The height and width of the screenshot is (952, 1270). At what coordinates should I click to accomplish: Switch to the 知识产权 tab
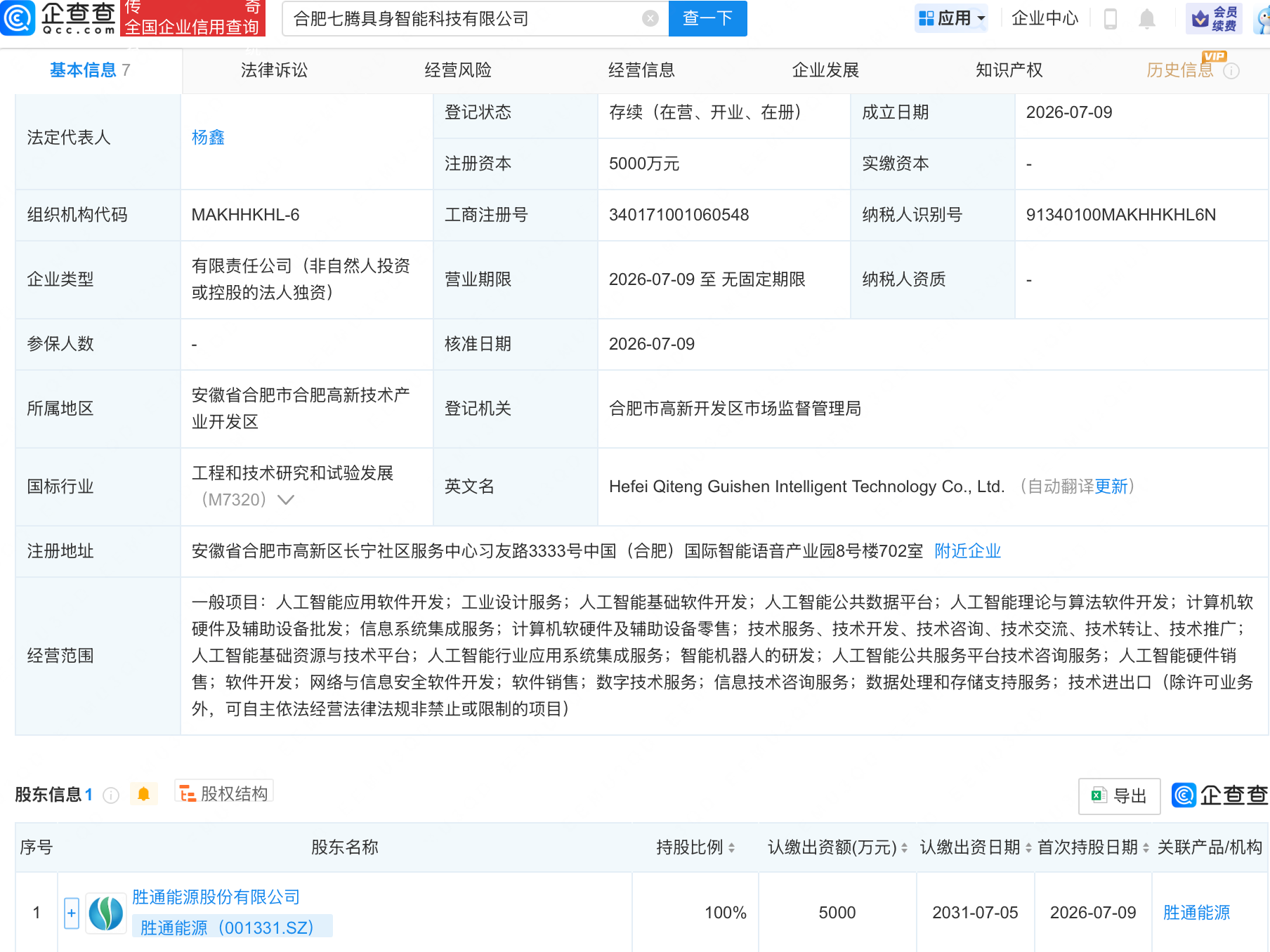(1009, 70)
